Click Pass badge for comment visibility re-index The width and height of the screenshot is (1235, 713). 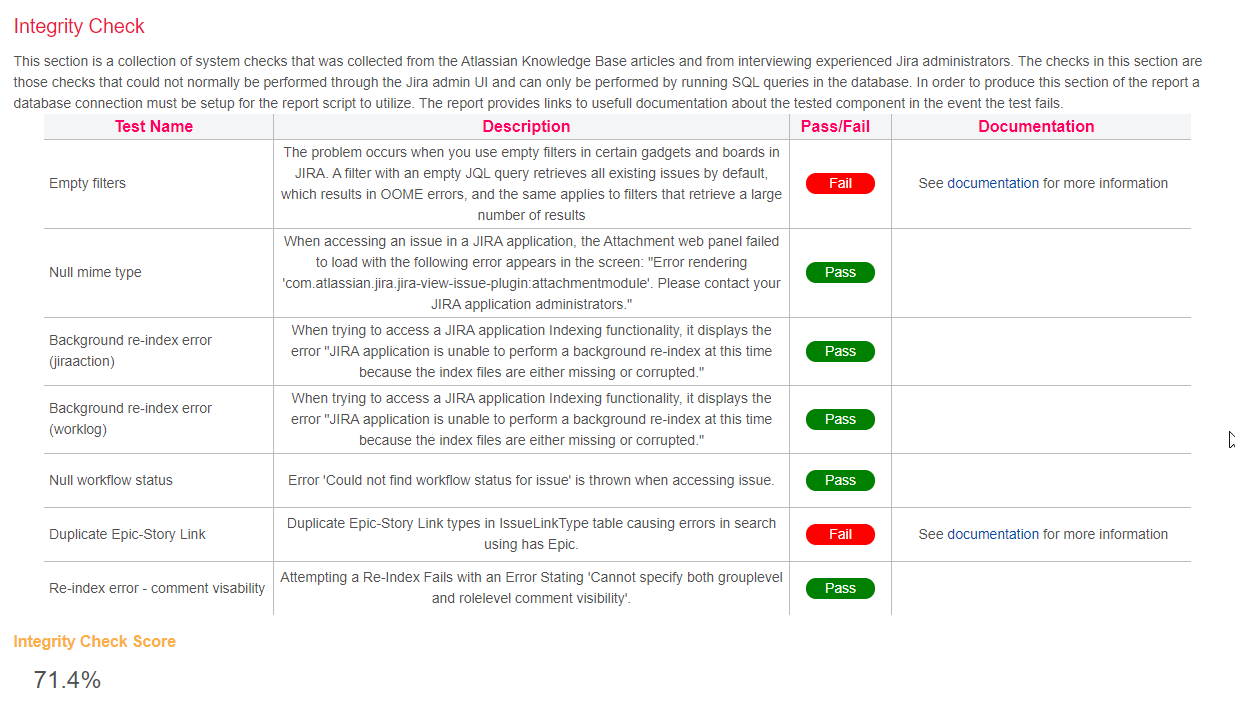click(x=840, y=588)
